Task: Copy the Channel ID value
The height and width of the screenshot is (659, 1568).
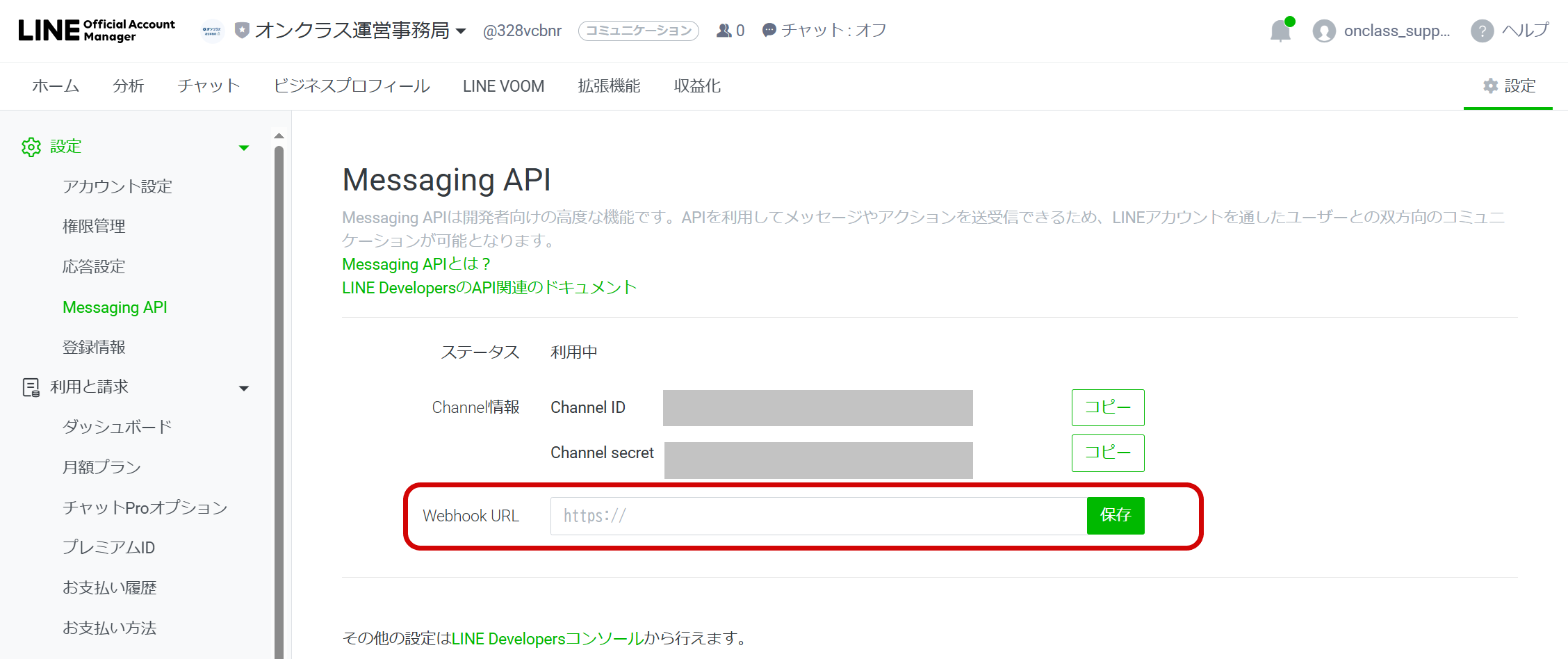Action: click(1107, 407)
